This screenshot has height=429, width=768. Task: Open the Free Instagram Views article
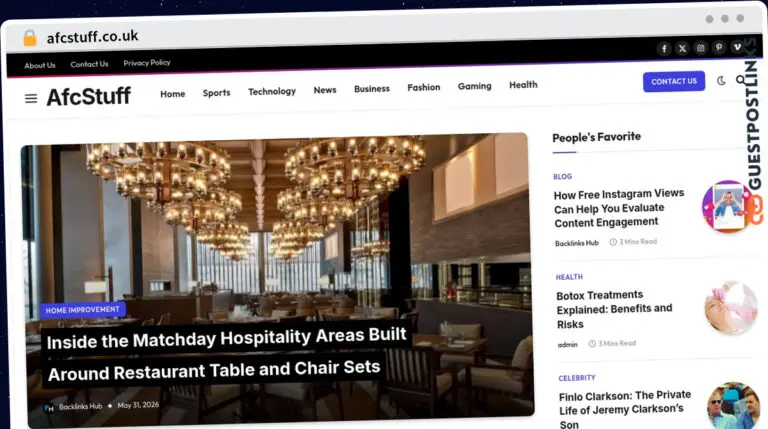(619, 208)
